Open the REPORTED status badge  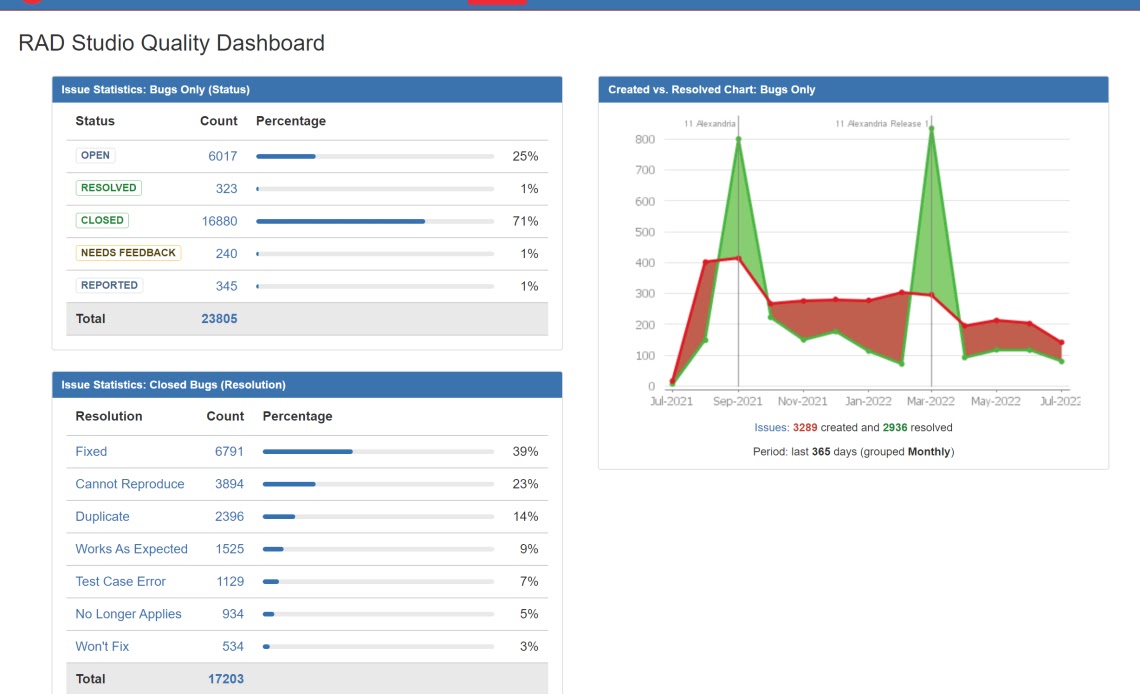(109, 285)
